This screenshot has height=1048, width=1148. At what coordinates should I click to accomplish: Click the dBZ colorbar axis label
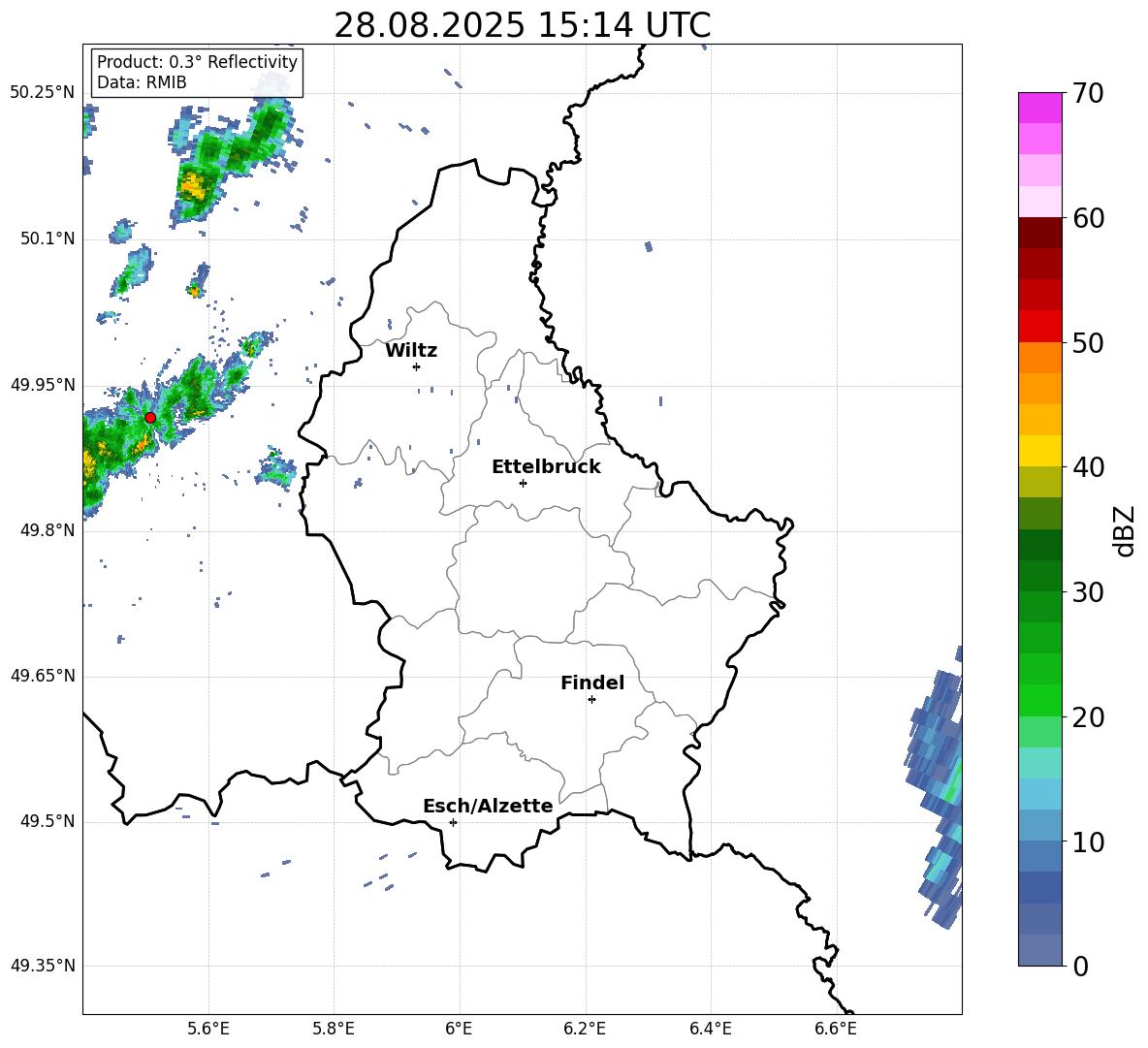pos(1124,530)
